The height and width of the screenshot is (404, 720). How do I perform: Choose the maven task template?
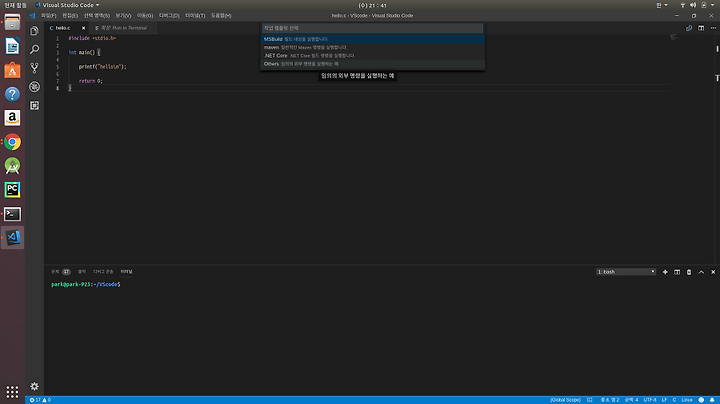[x=372, y=47]
